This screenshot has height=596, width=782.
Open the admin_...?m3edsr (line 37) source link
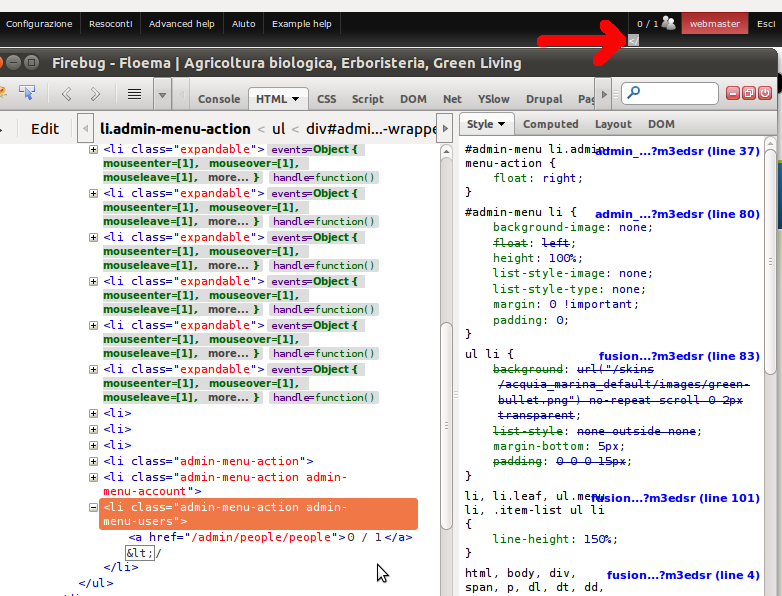(x=677, y=151)
